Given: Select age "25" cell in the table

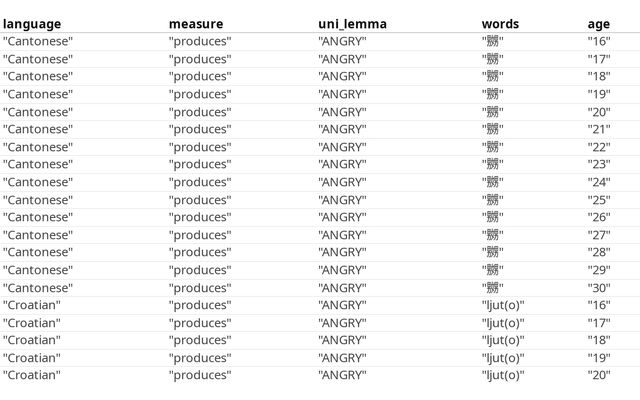Looking at the screenshot, I should (x=599, y=200).
